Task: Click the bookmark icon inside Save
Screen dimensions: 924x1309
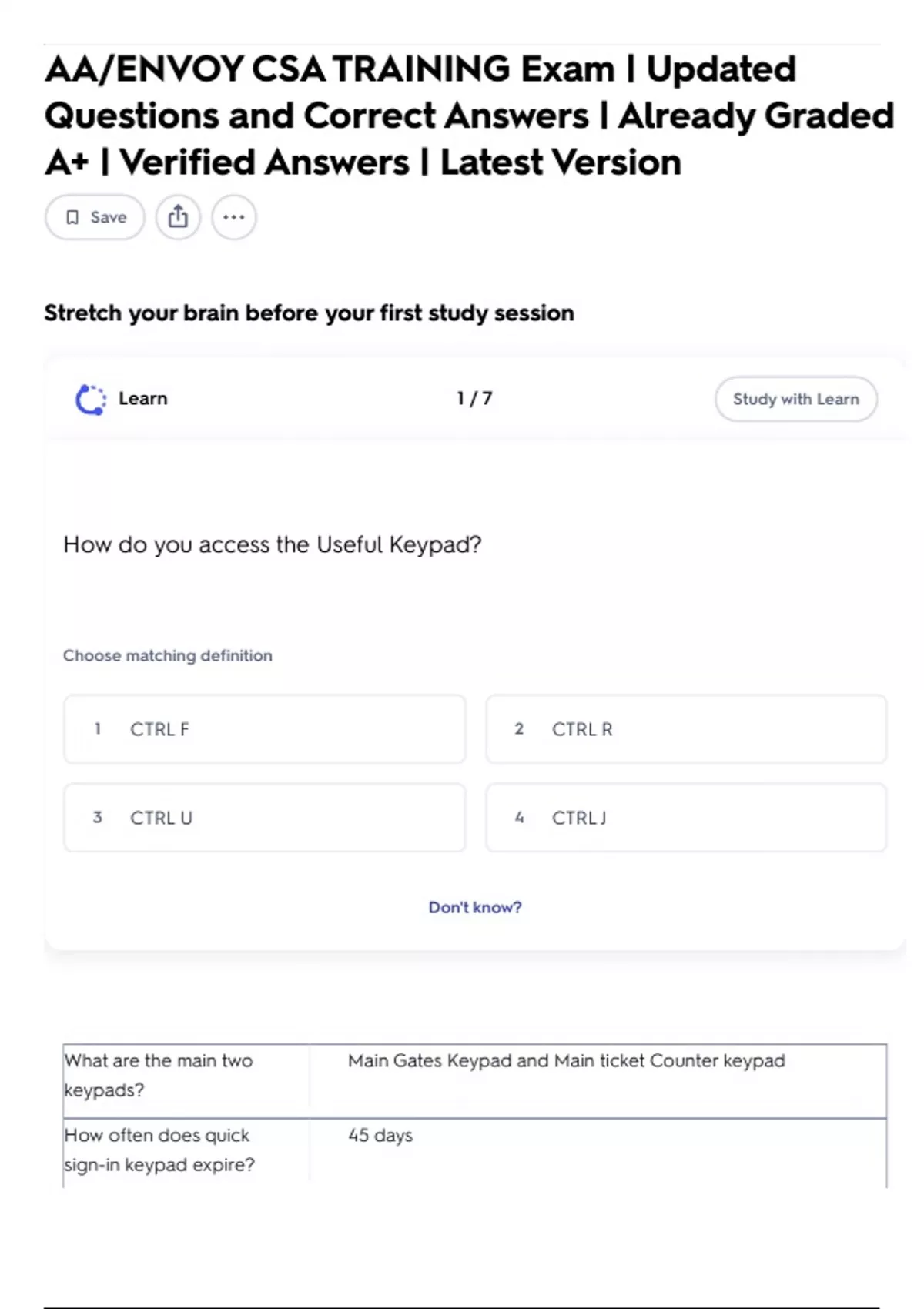Action: click(72, 217)
